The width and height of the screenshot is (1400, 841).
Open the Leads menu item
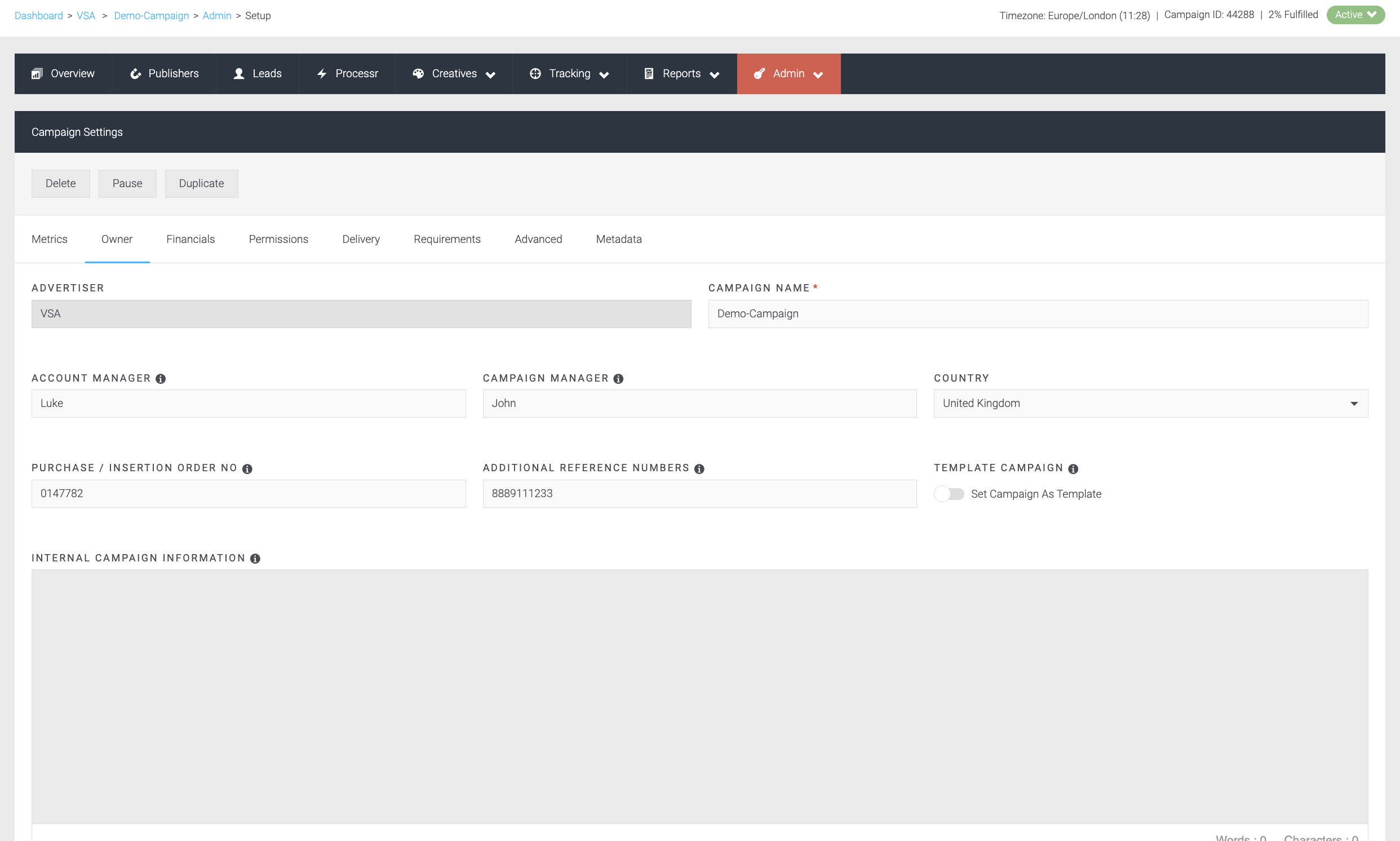coord(257,74)
